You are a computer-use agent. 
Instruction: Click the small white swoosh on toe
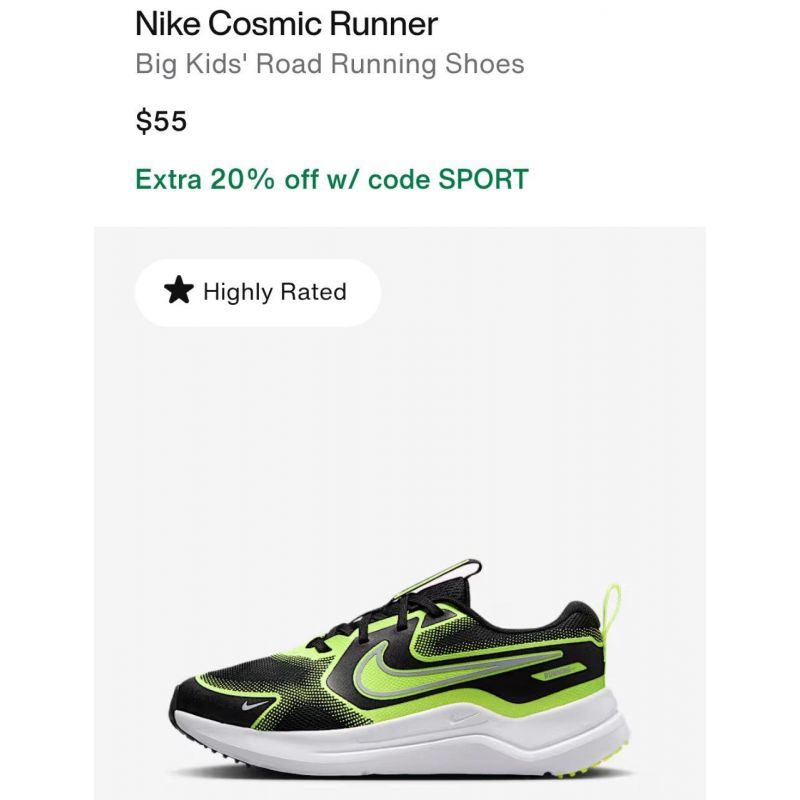pyautogui.click(x=255, y=706)
